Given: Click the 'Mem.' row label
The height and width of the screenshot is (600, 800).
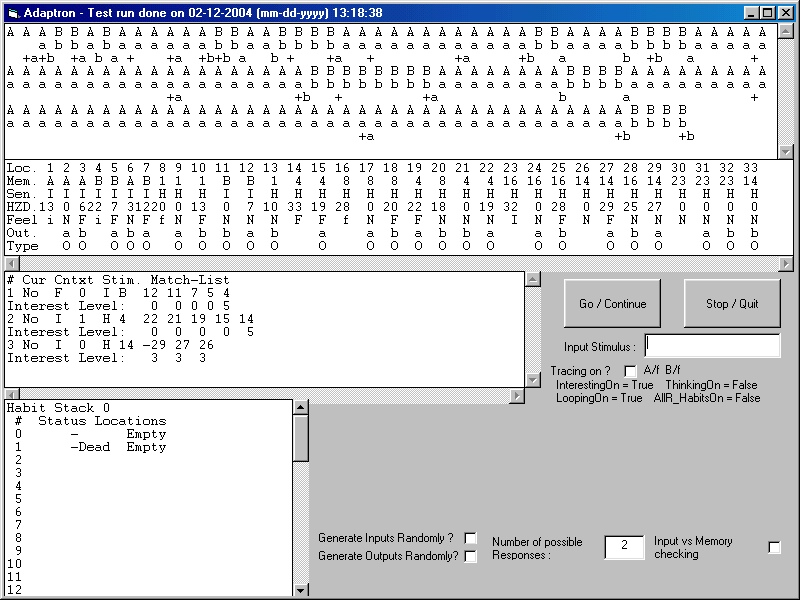Looking at the screenshot, I should tap(22, 181).
